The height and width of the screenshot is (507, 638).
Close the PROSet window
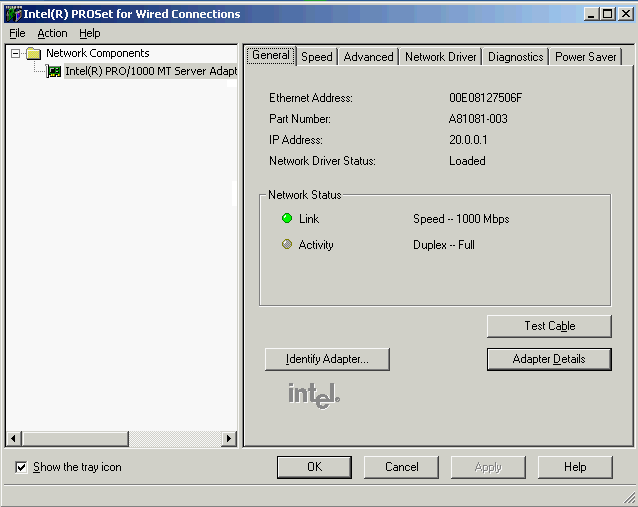click(626, 14)
